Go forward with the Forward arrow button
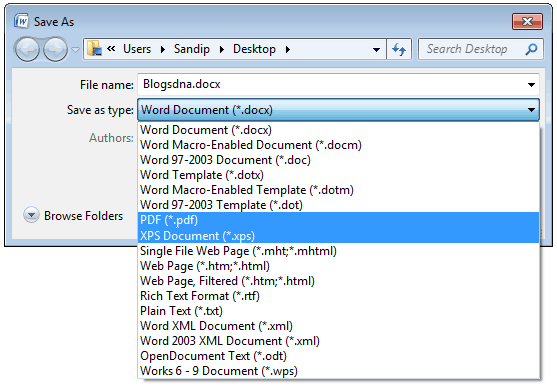 click(55, 49)
